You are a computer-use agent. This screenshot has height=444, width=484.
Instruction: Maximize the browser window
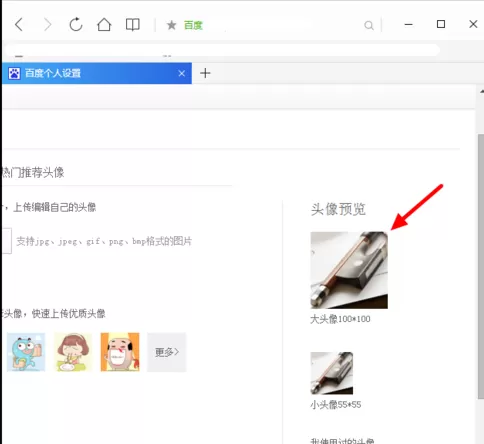click(441, 24)
